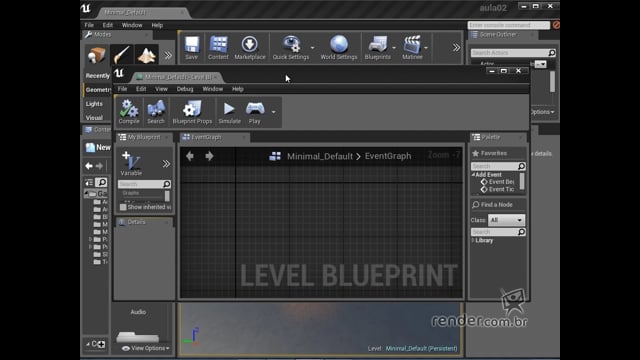Select the Place mode cube icon
Screen dimensions: 640x360
coord(96,55)
